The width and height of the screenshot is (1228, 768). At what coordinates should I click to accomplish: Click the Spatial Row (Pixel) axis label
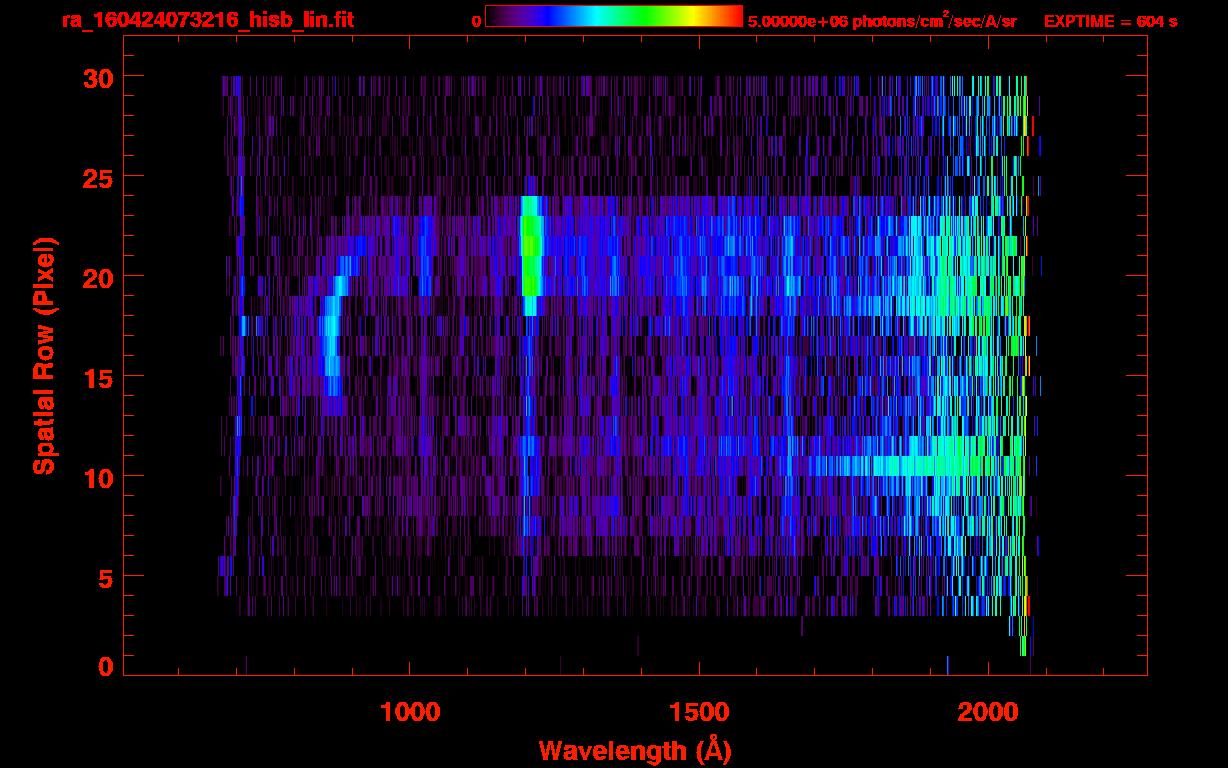[x=44, y=355]
